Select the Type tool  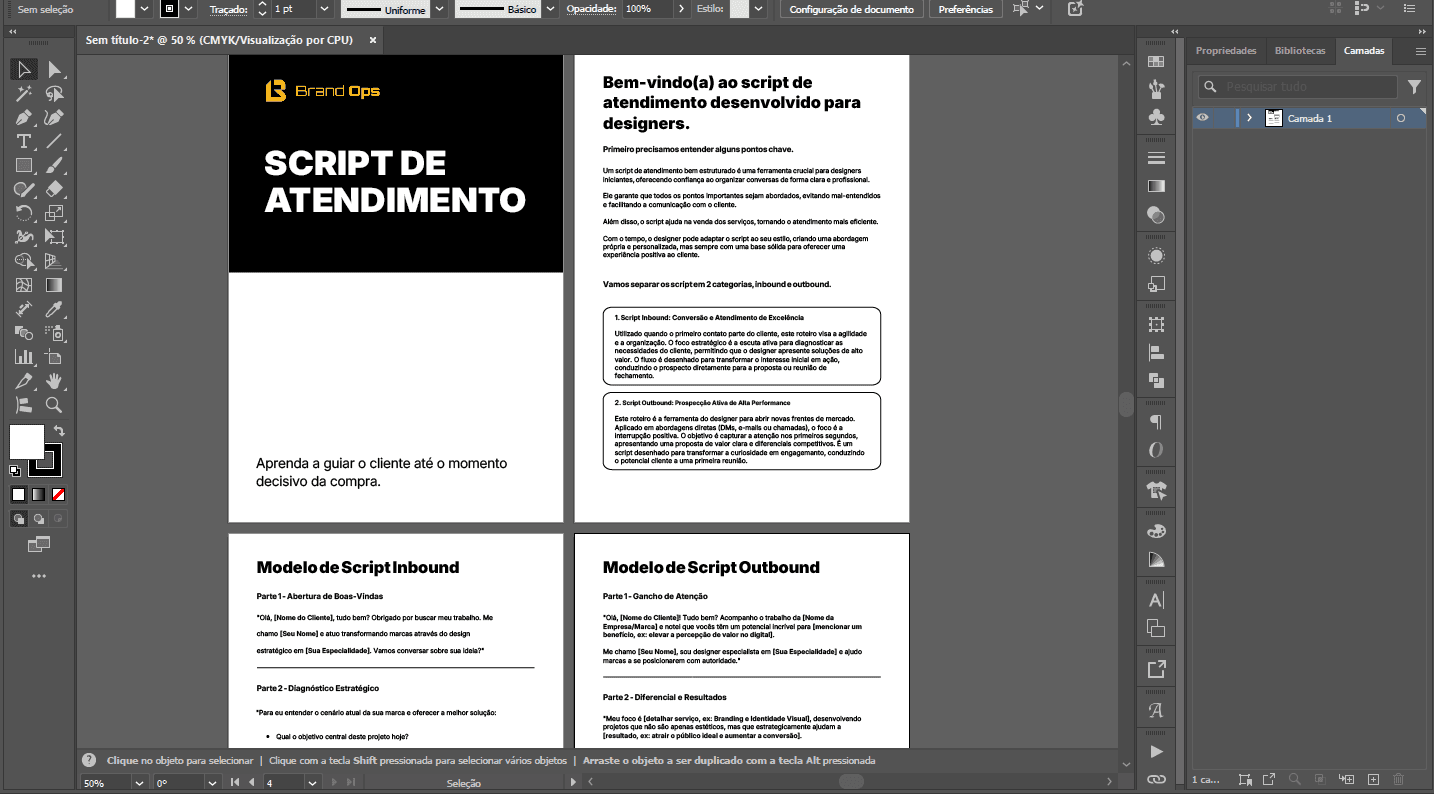tap(22, 142)
